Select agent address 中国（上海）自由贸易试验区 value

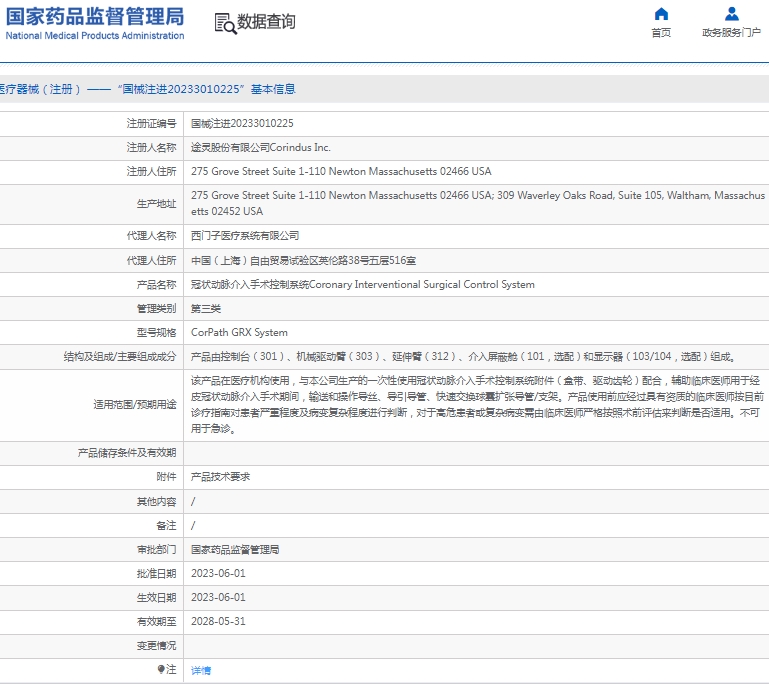pos(303,261)
